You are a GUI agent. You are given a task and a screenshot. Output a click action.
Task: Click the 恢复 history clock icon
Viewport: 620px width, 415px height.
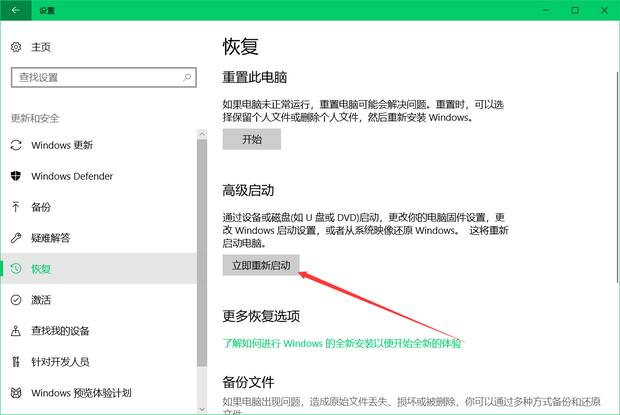click(16, 269)
